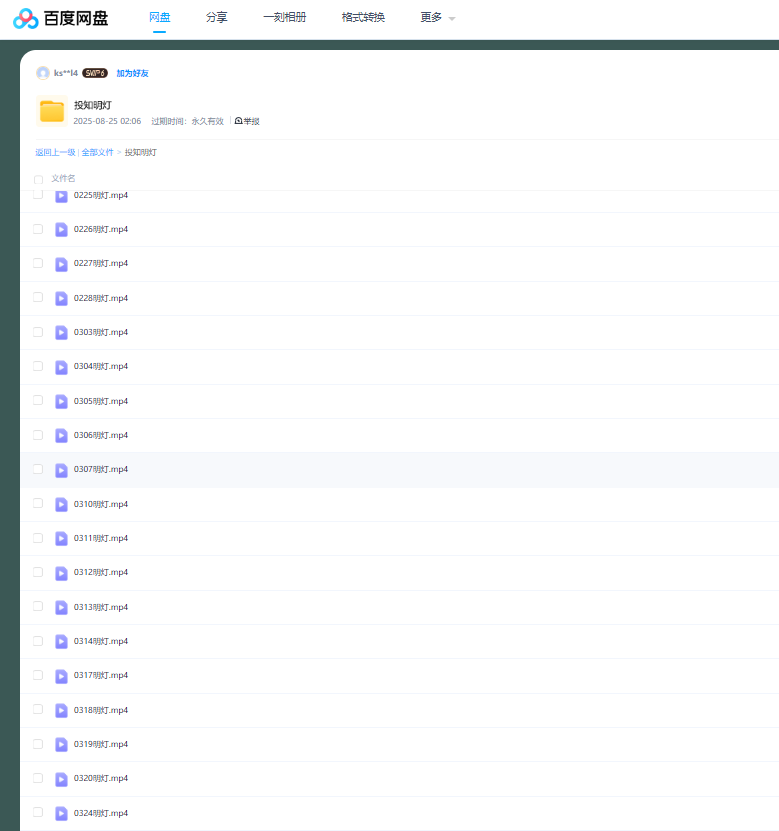Click the yellow shared folder icon
The width and height of the screenshot is (779, 831).
pos(51,112)
